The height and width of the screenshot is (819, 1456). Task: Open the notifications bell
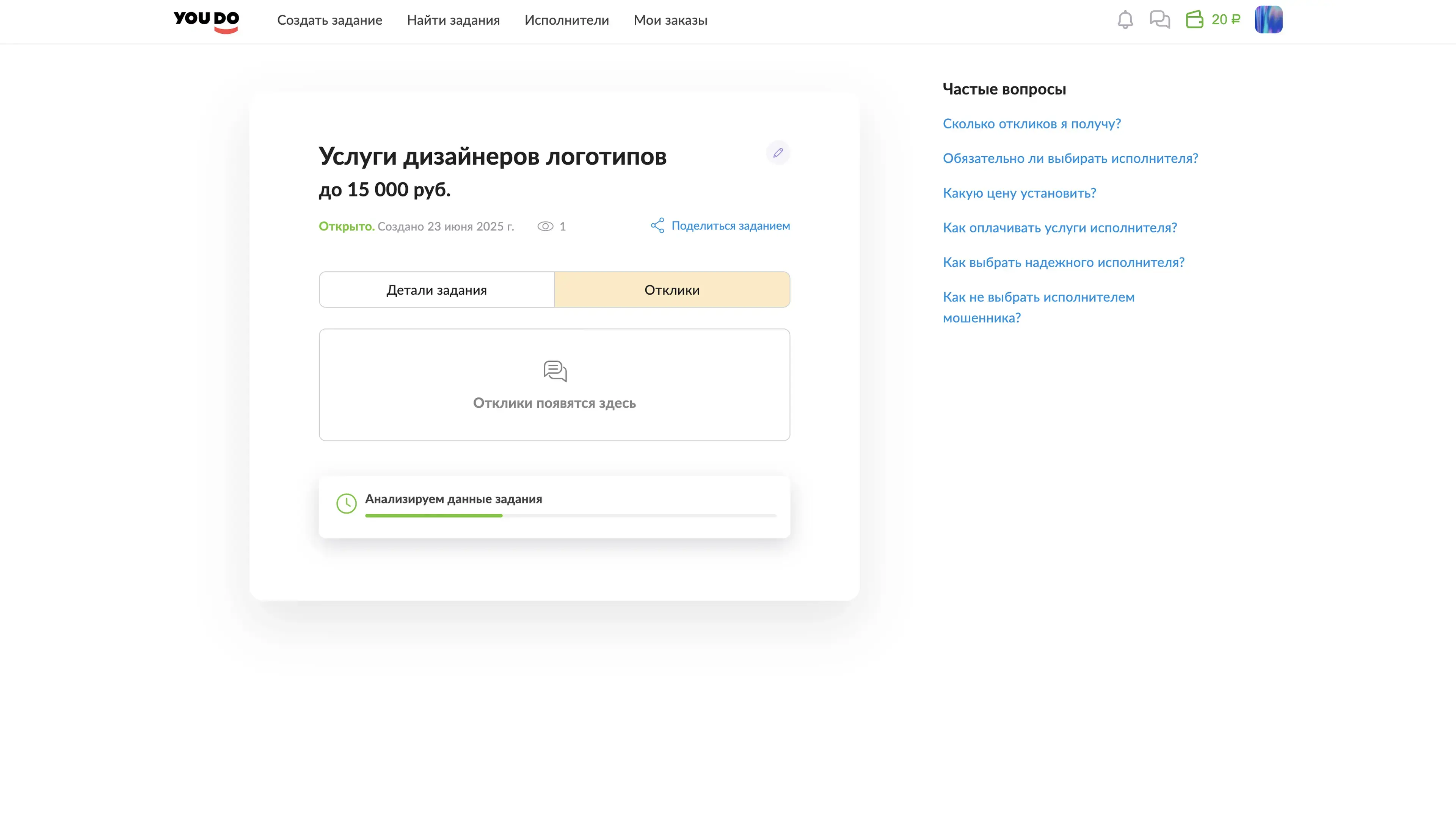point(1125,20)
